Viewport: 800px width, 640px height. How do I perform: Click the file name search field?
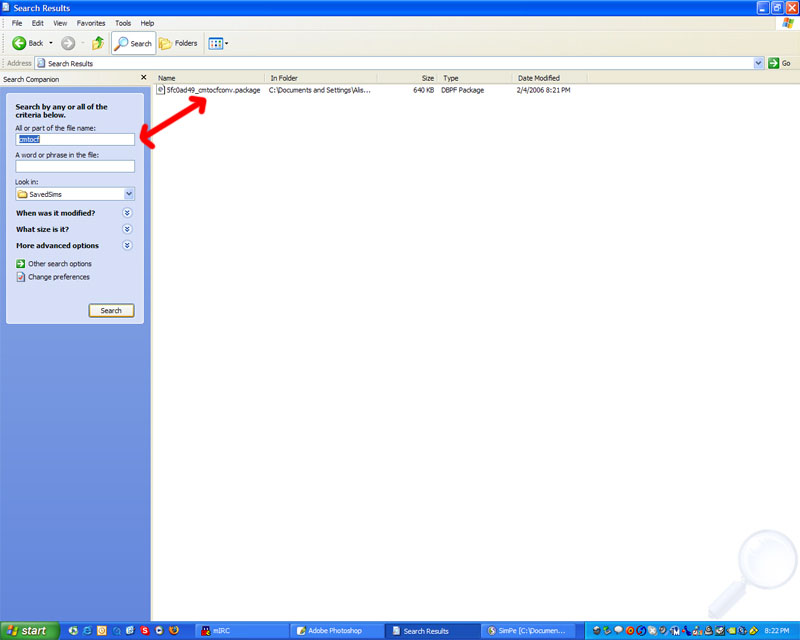click(75, 139)
